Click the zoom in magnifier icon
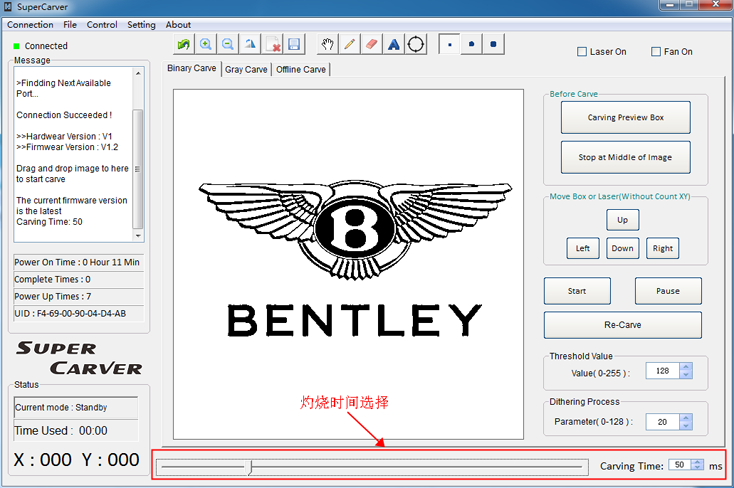The width and height of the screenshot is (734, 488). pos(206,44)
